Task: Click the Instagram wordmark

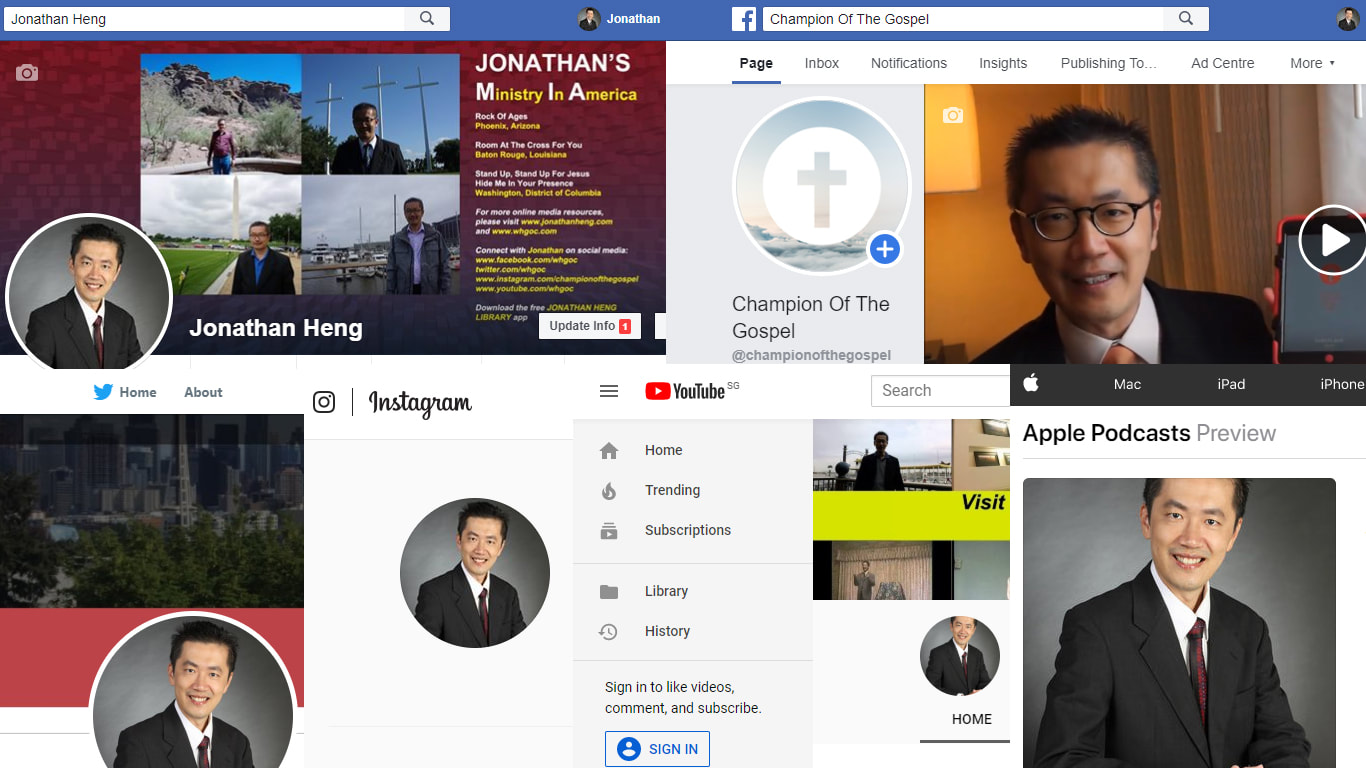Action: tap(420, 403)
